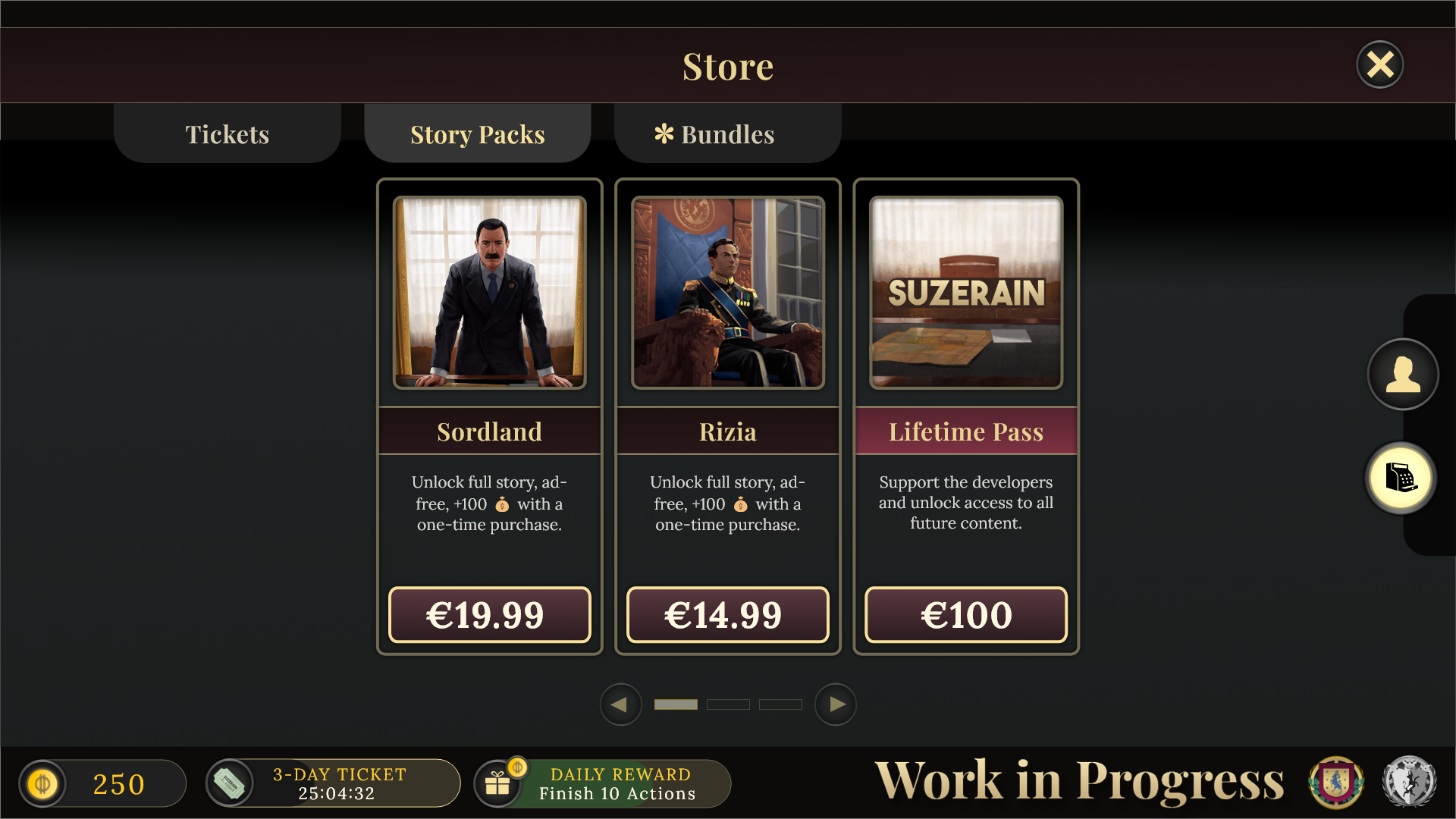Buy Rizia for €14.99
The width and height of the screenshot is (1456, 819).
pyautogui.click(x=728, y=615)
